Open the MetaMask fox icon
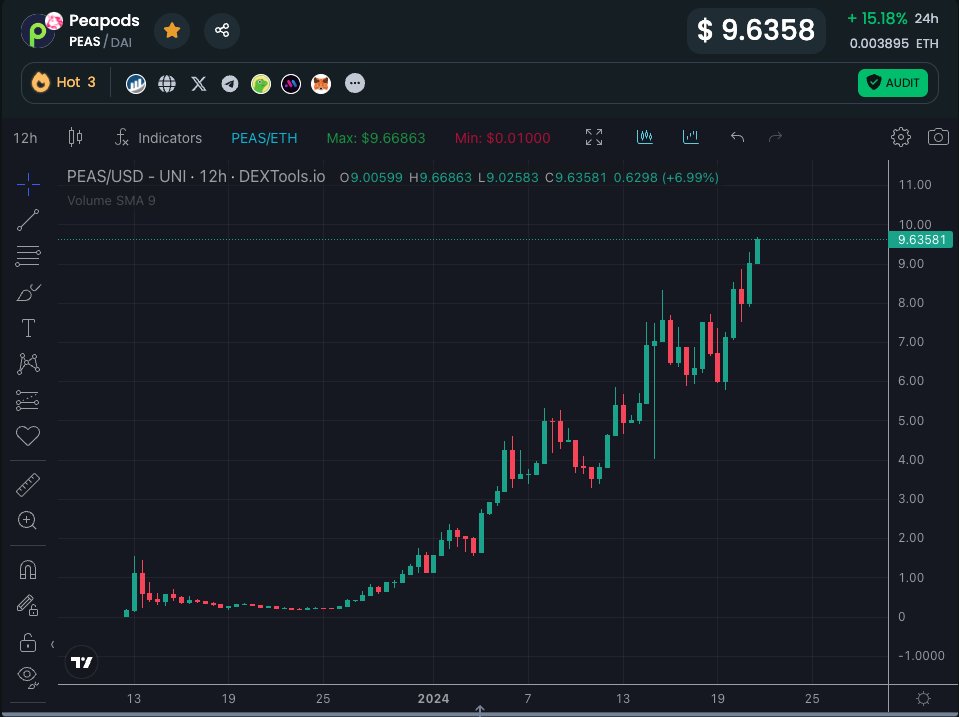 tap(321, 83)
